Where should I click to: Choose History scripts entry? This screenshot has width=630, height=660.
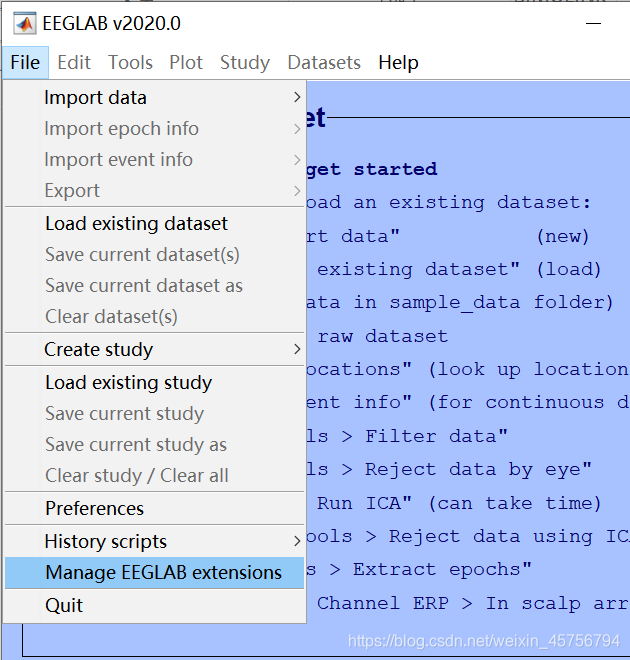click(154, 542)
